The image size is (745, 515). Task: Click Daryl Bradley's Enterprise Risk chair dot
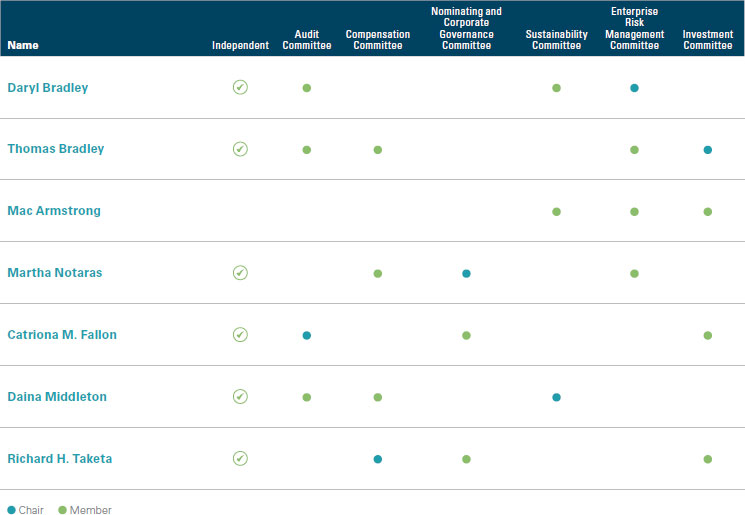click(x=634, y=88)
